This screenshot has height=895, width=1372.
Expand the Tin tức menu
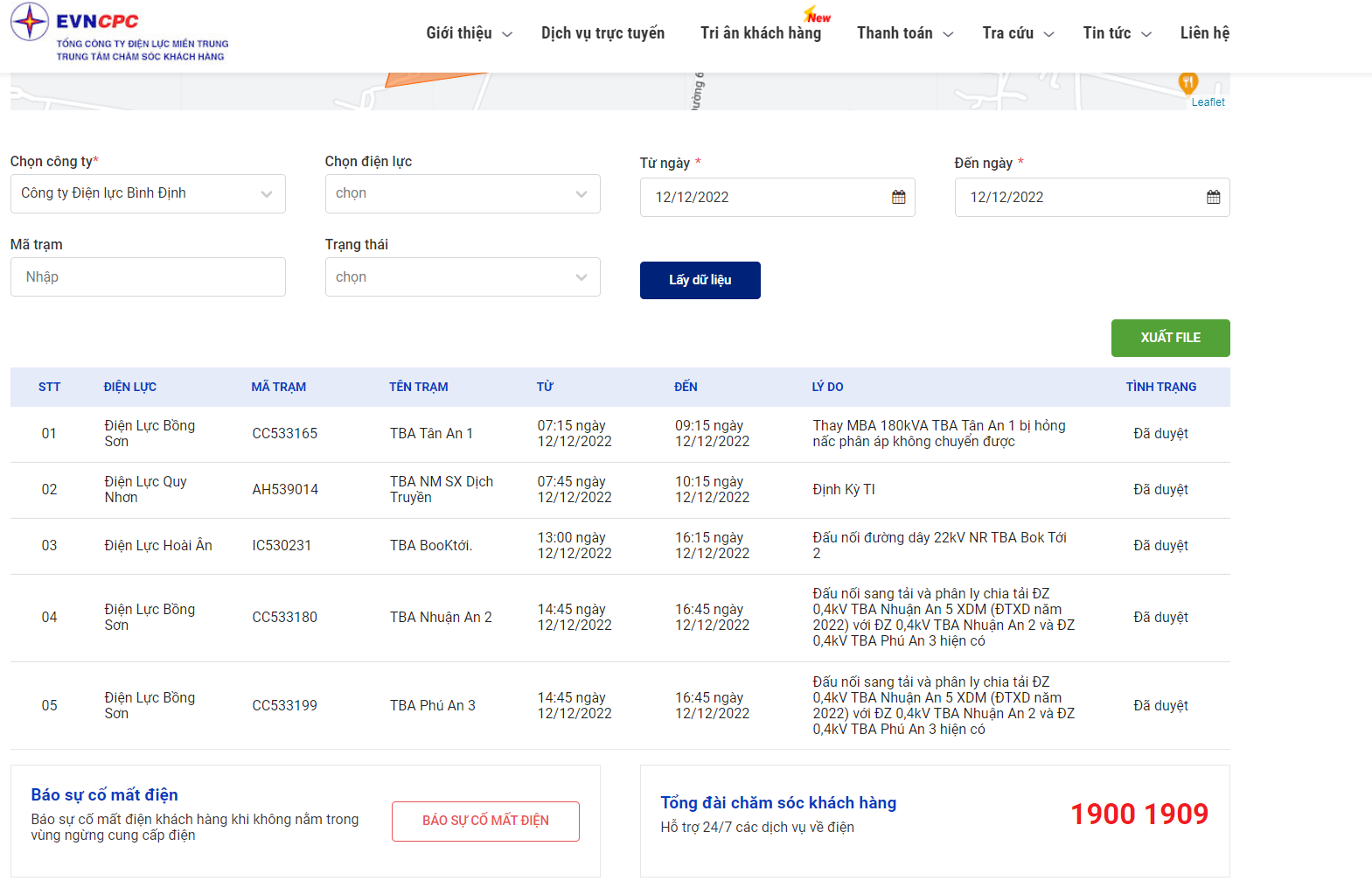pos(1117,33)
